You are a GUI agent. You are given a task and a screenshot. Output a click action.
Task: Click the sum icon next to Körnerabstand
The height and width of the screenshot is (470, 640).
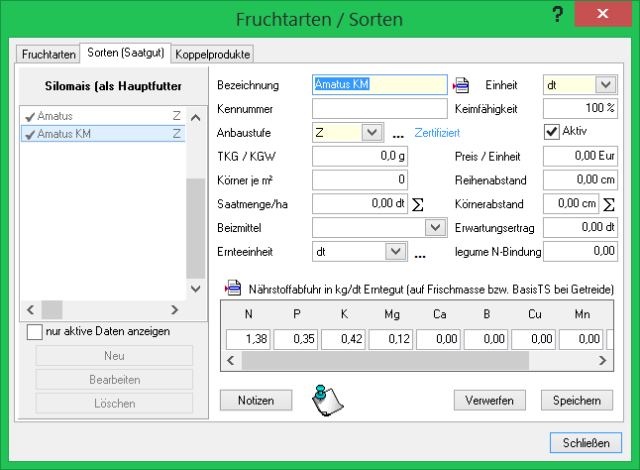[609, 204]
